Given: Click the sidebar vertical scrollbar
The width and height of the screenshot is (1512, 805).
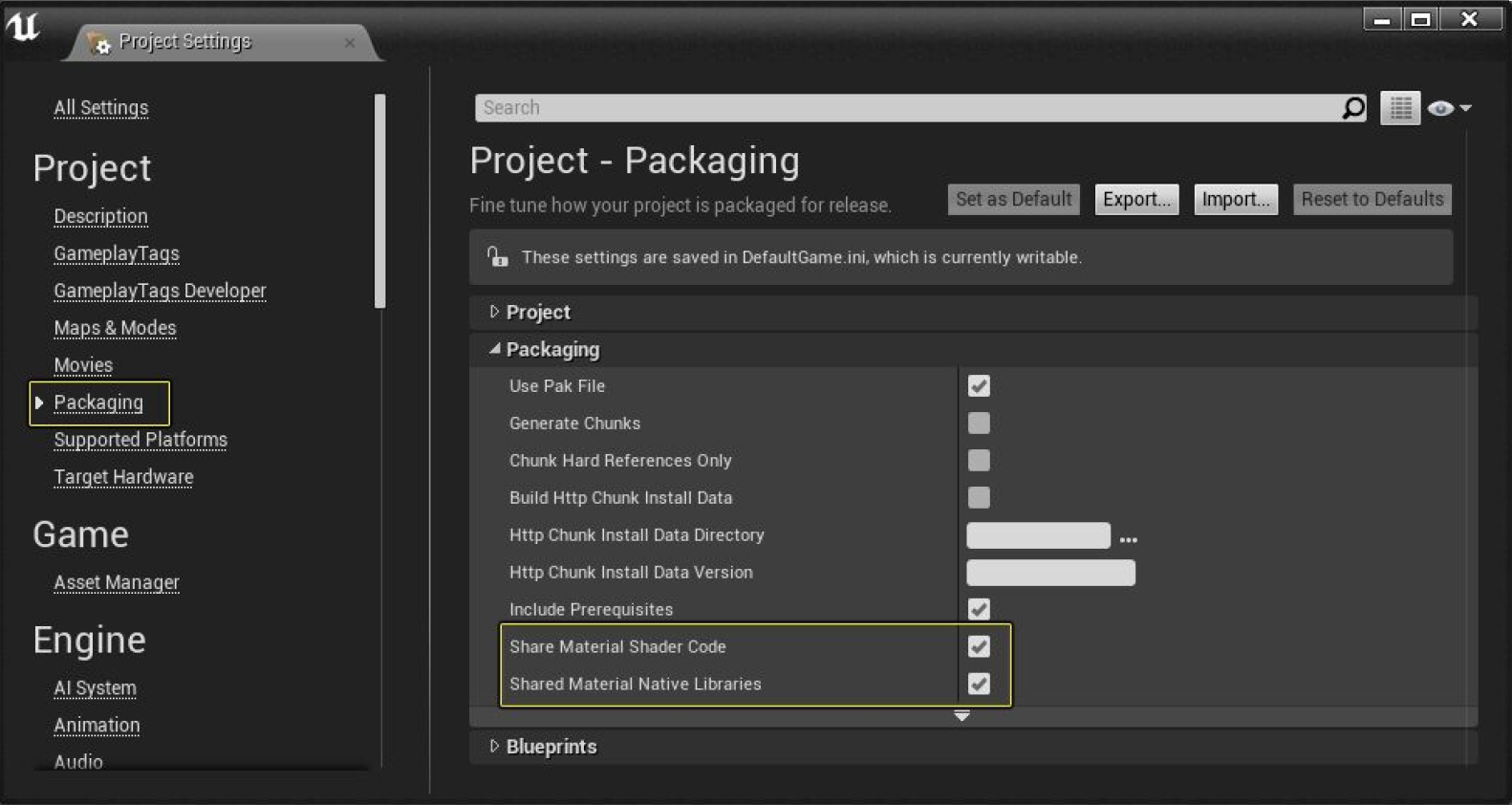Looking at the screenshot, I should [x=379, y=201].
